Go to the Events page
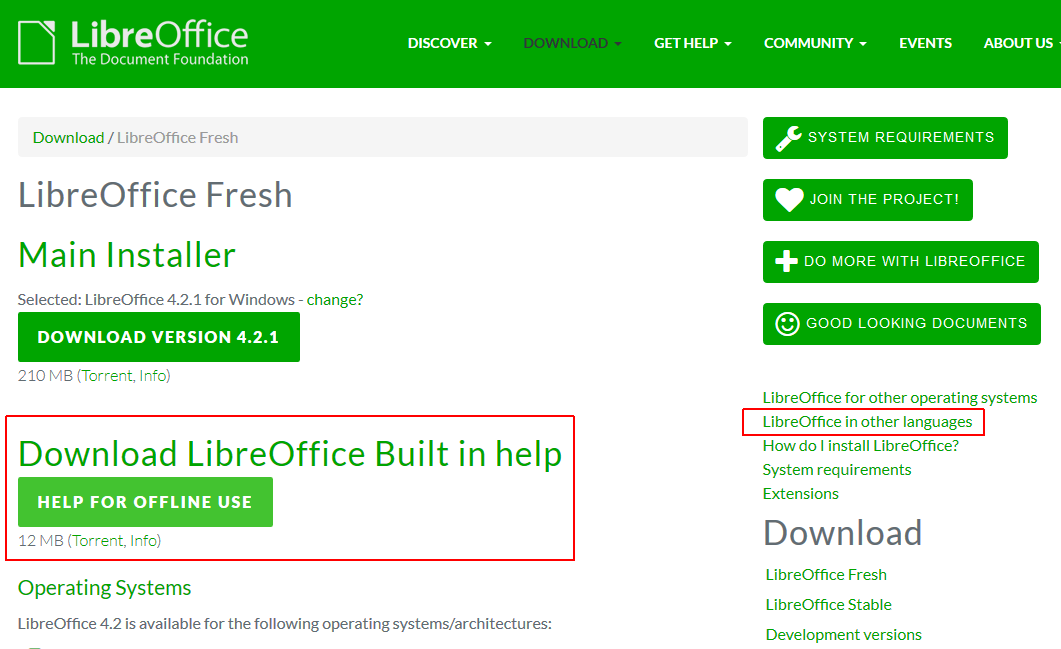This screenshot has height=649, width=1061. (925, 43)
